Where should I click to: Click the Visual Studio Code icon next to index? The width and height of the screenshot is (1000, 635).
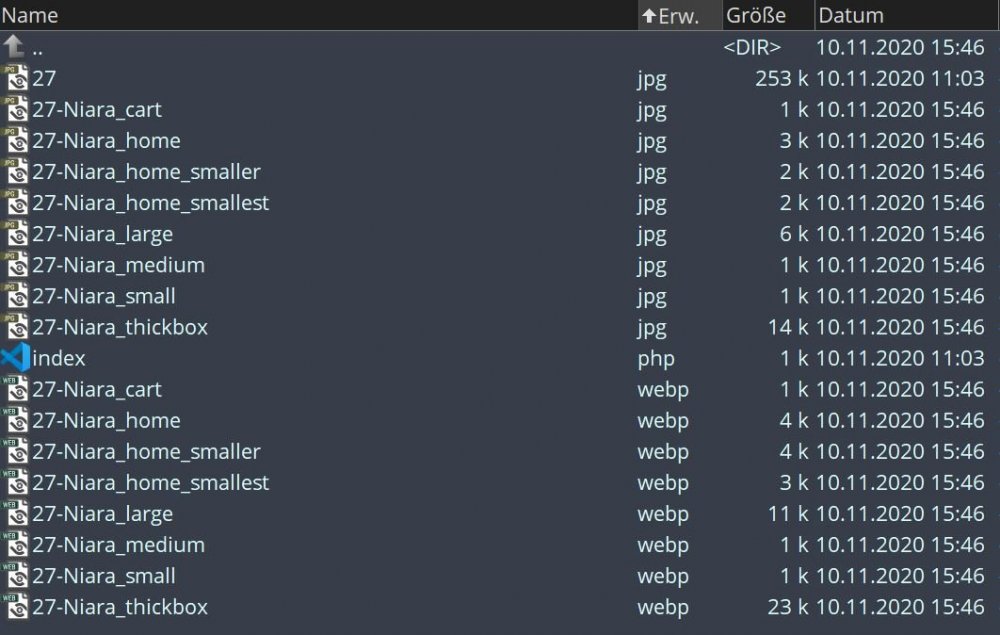click(x=15, y=358)
